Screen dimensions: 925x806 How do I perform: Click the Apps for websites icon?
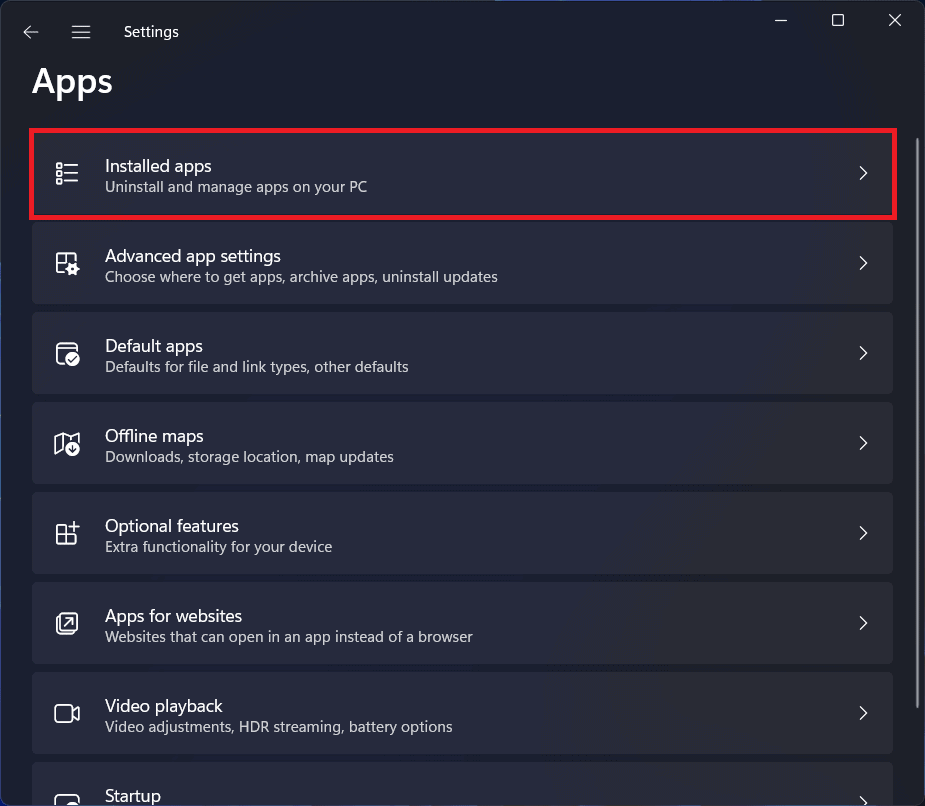(67, 624)
